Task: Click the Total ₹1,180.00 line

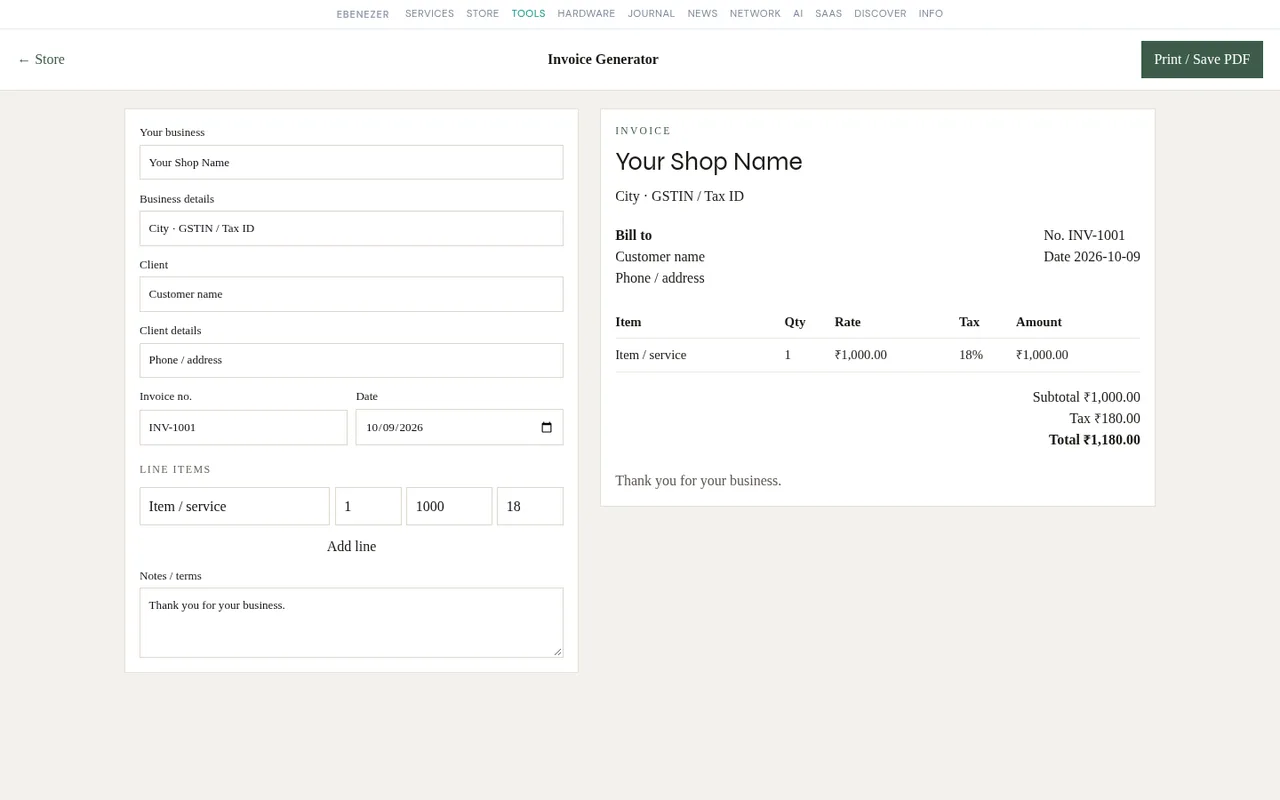Action: click(x=1094, y=440)
